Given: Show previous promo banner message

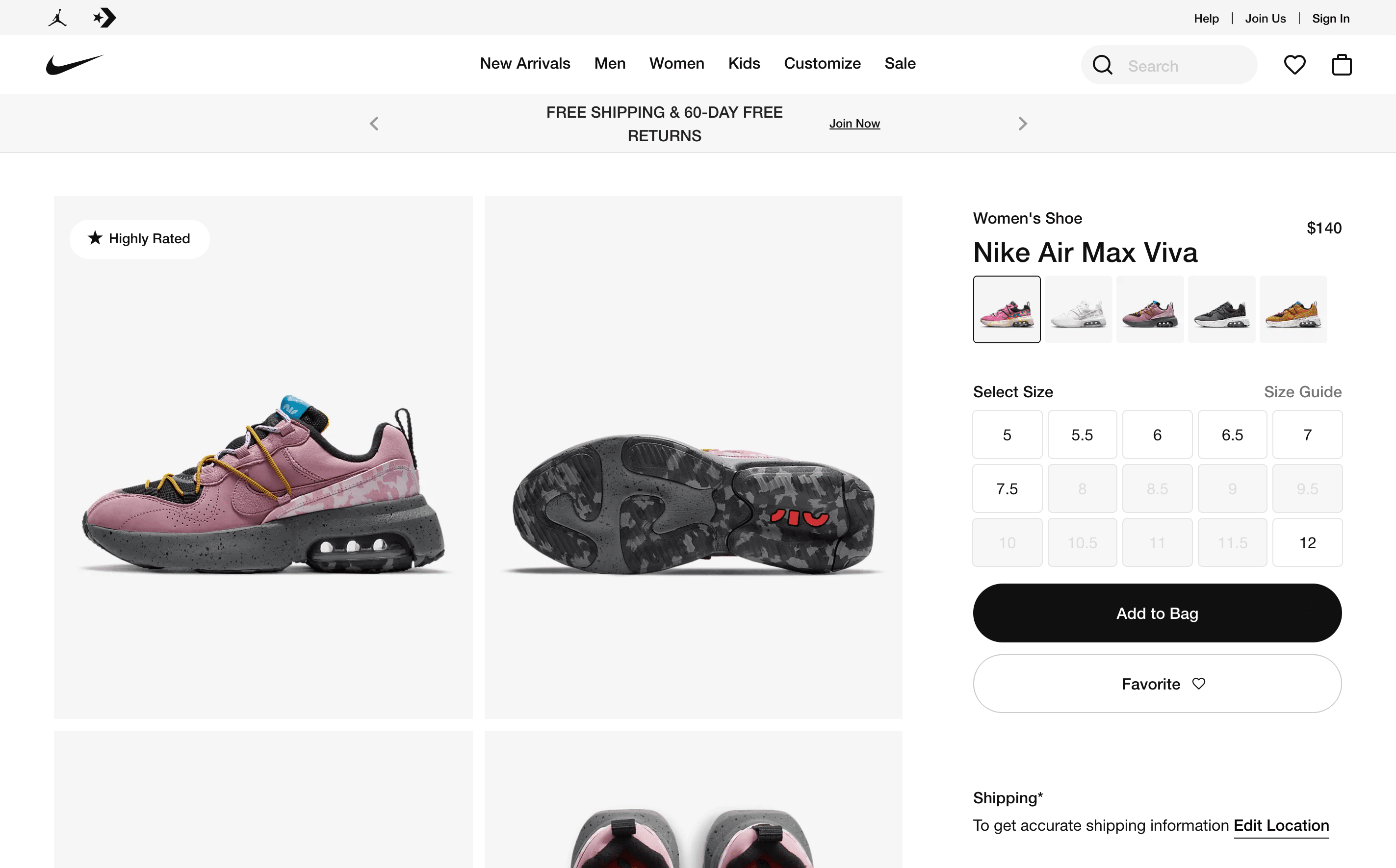Looking at the screenshot, I should 374,124.
